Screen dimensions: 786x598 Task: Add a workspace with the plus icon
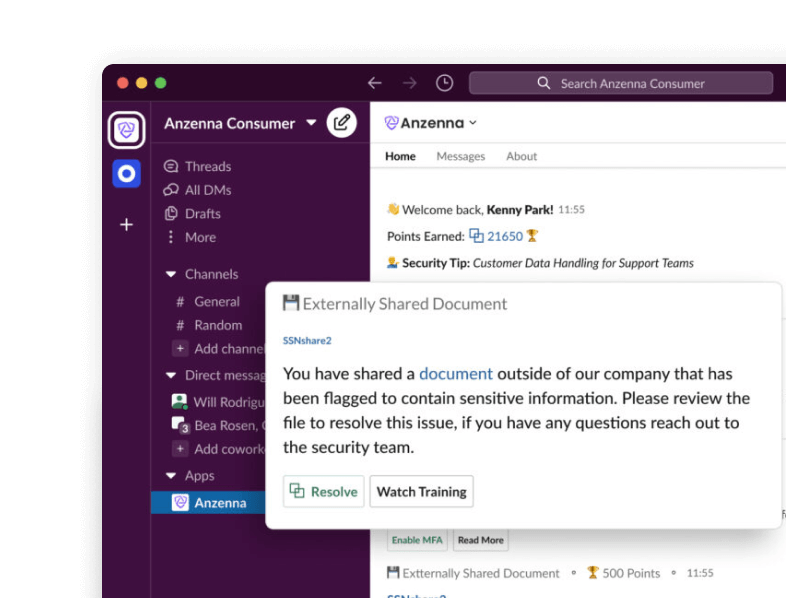127,225
